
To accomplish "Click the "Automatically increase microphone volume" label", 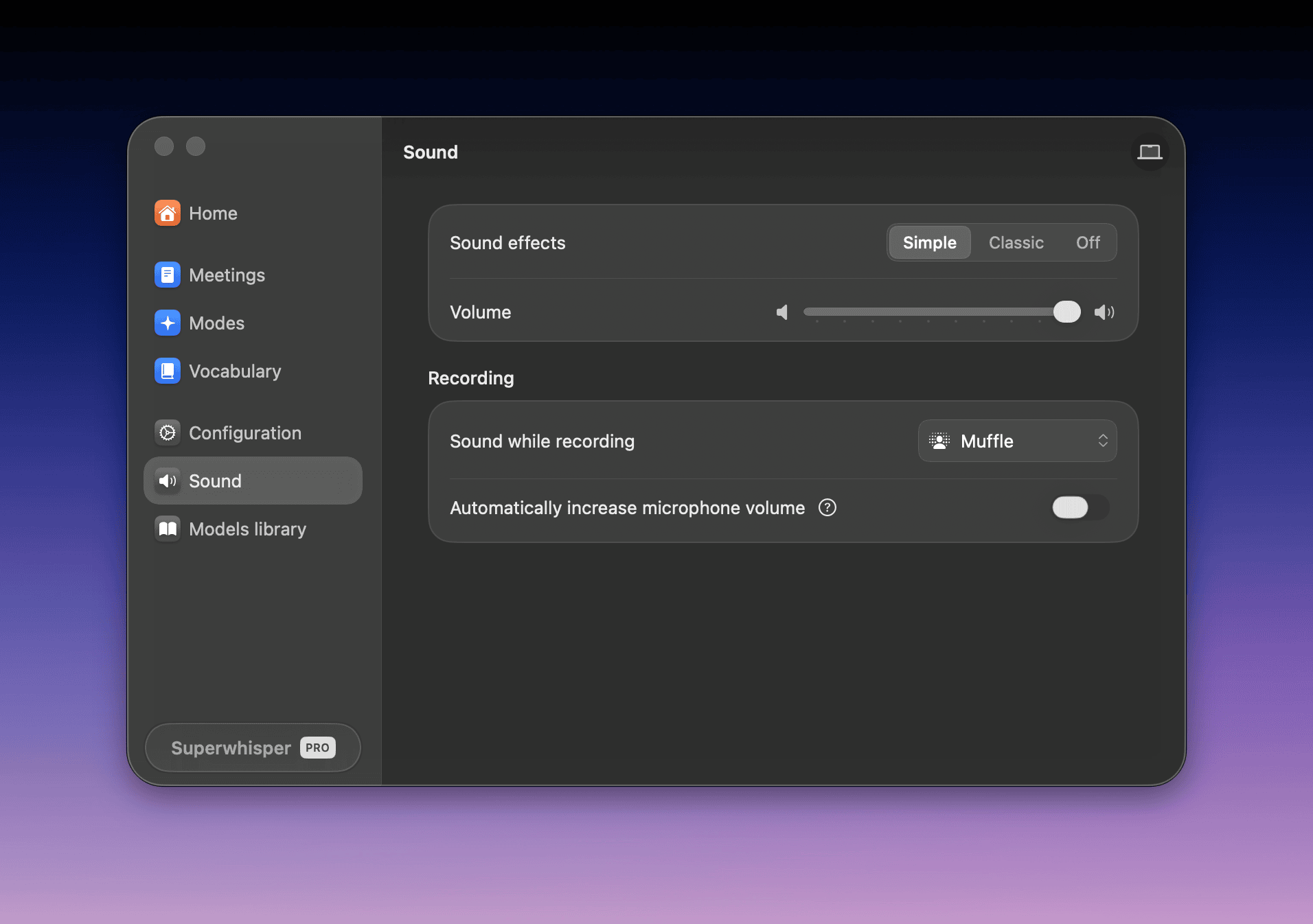I will click(627, 508).
